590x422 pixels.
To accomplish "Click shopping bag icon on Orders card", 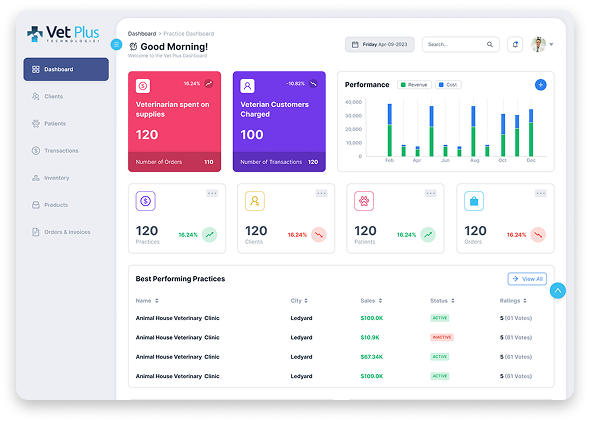I will [x=474, y=201].
